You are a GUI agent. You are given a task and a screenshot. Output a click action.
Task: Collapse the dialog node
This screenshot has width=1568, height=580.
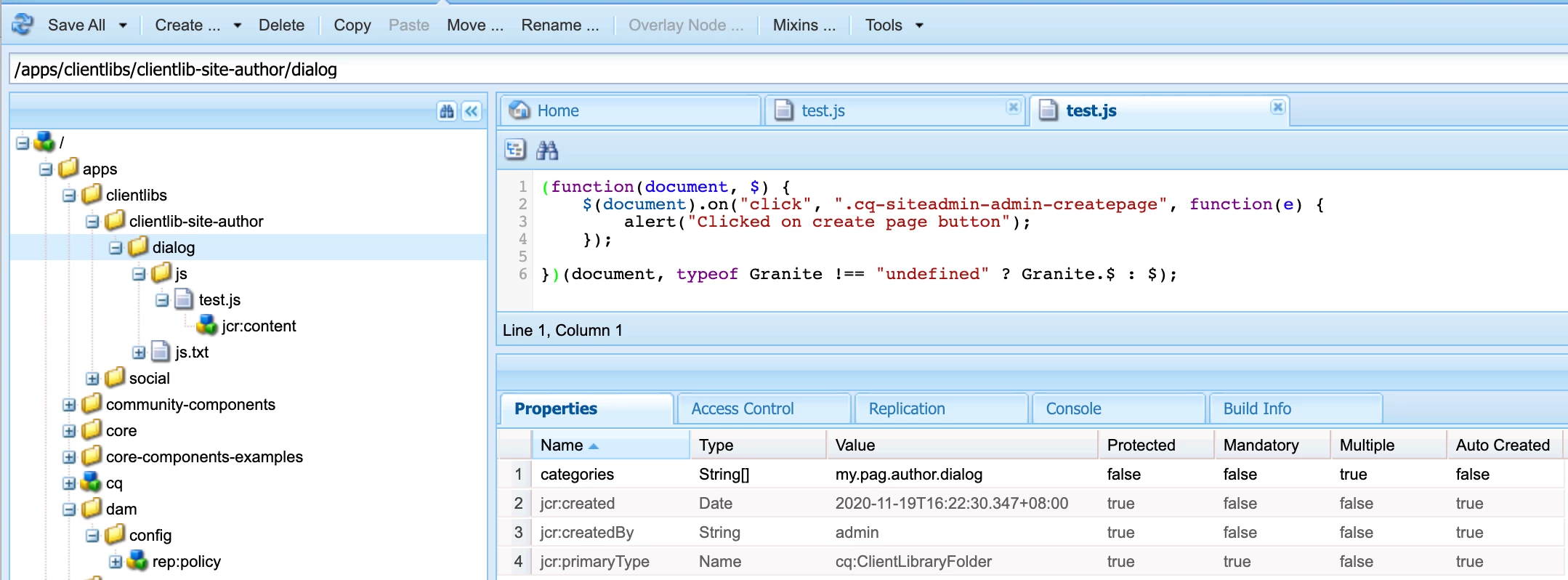116,247
